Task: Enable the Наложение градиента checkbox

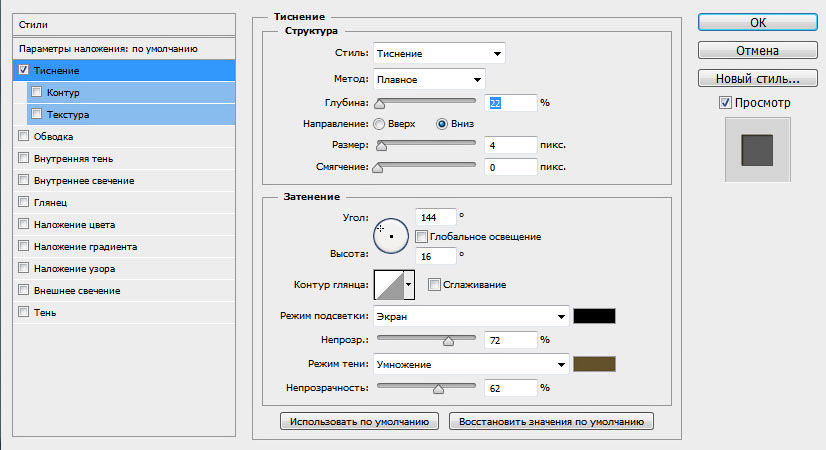Action: (23, 246)
